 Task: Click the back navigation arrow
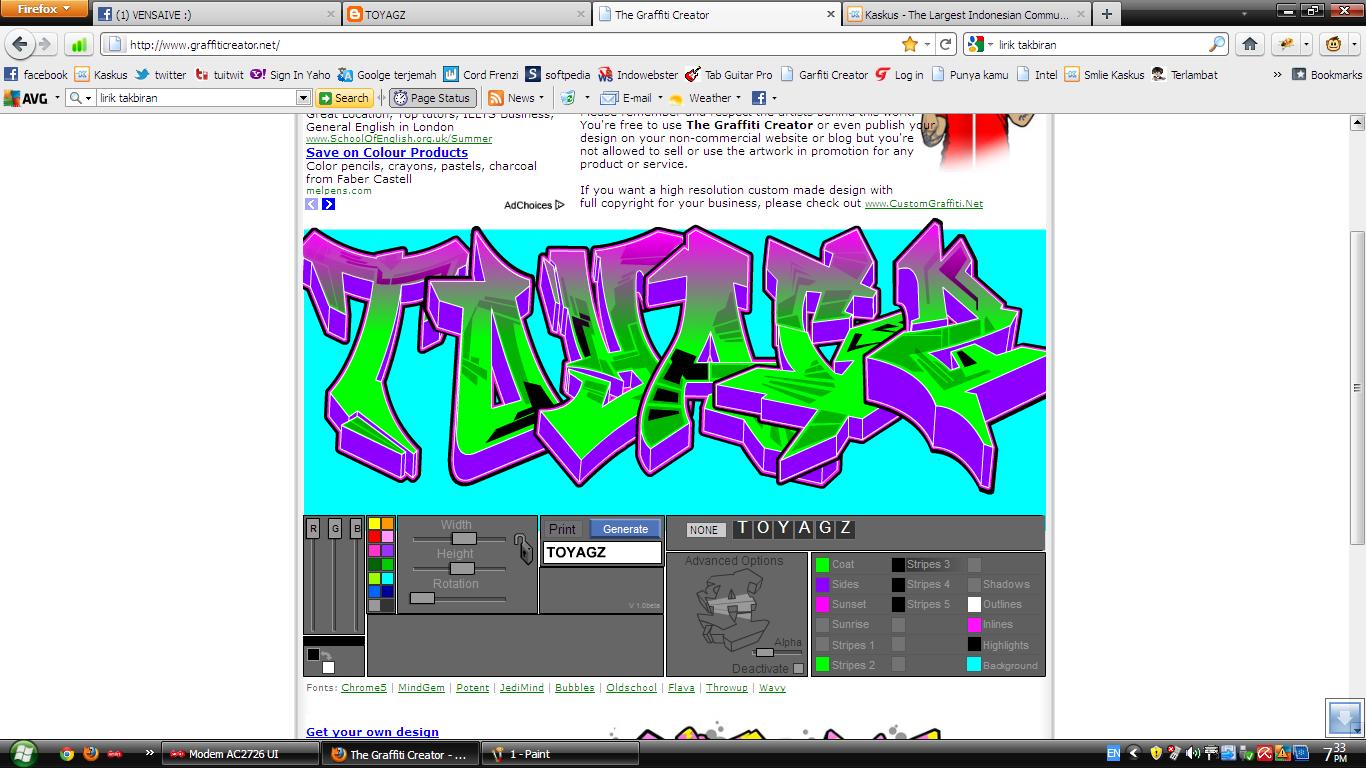(x=20, y=44)
